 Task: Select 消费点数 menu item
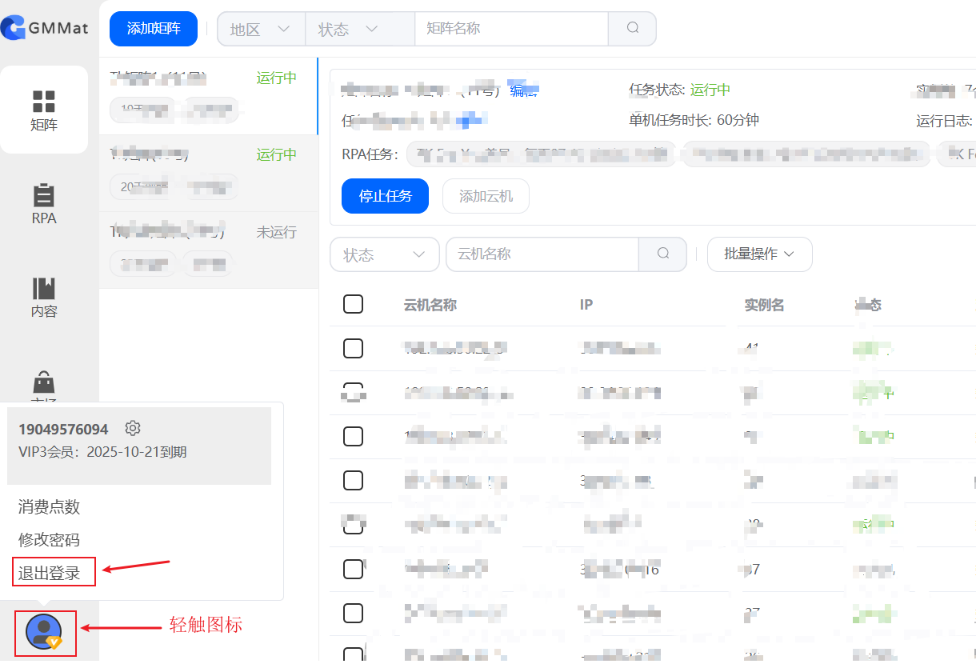[49, 507]
